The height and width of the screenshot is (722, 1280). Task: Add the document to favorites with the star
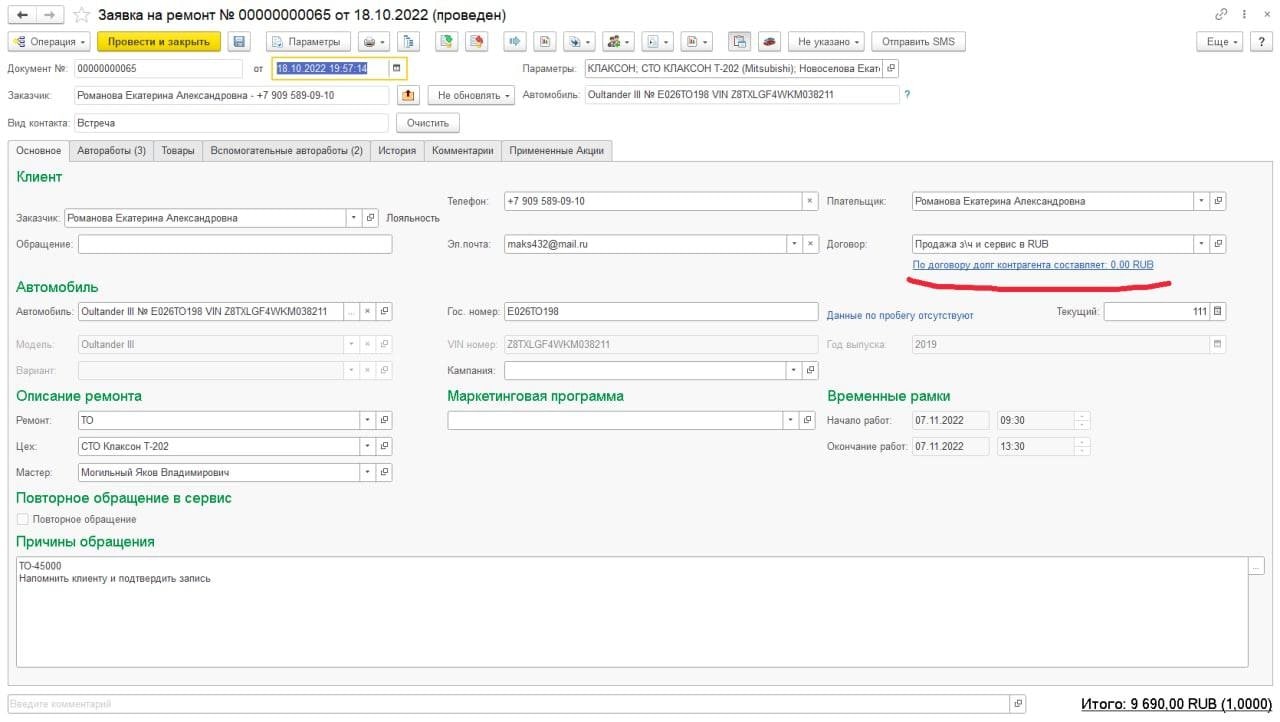point(83,16)
